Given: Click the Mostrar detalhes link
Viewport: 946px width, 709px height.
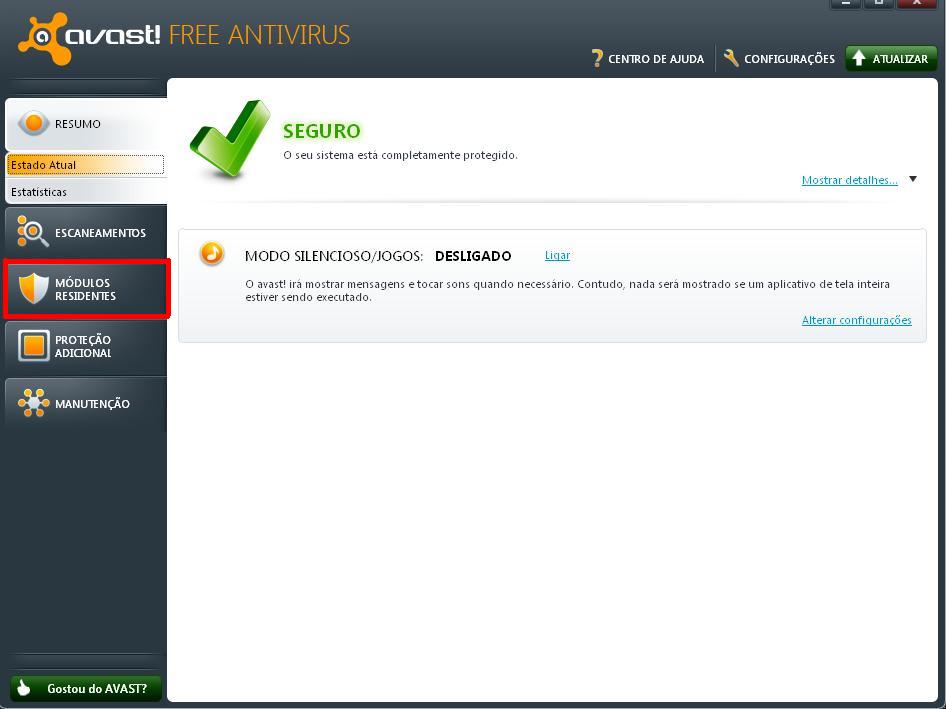Looking at the screenshot, I should click(x=849, y=180).
